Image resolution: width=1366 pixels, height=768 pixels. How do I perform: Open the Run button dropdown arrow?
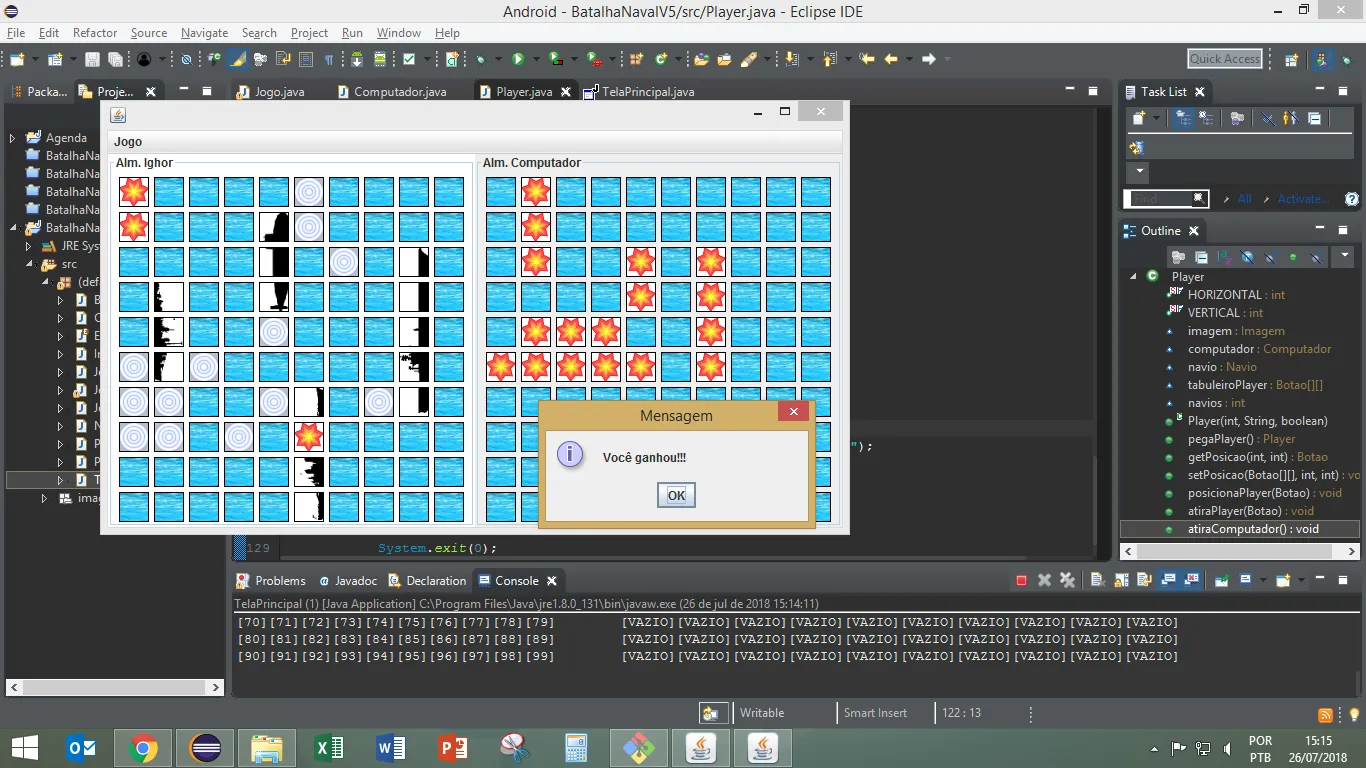(535, 60)
